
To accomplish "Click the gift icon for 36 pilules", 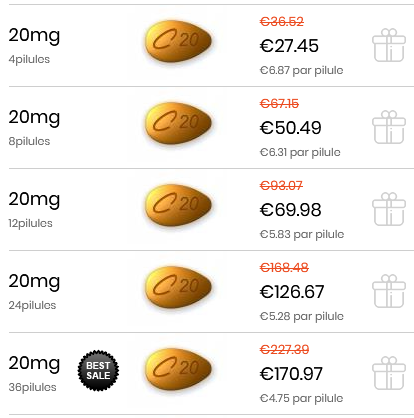I will [389, 373].
